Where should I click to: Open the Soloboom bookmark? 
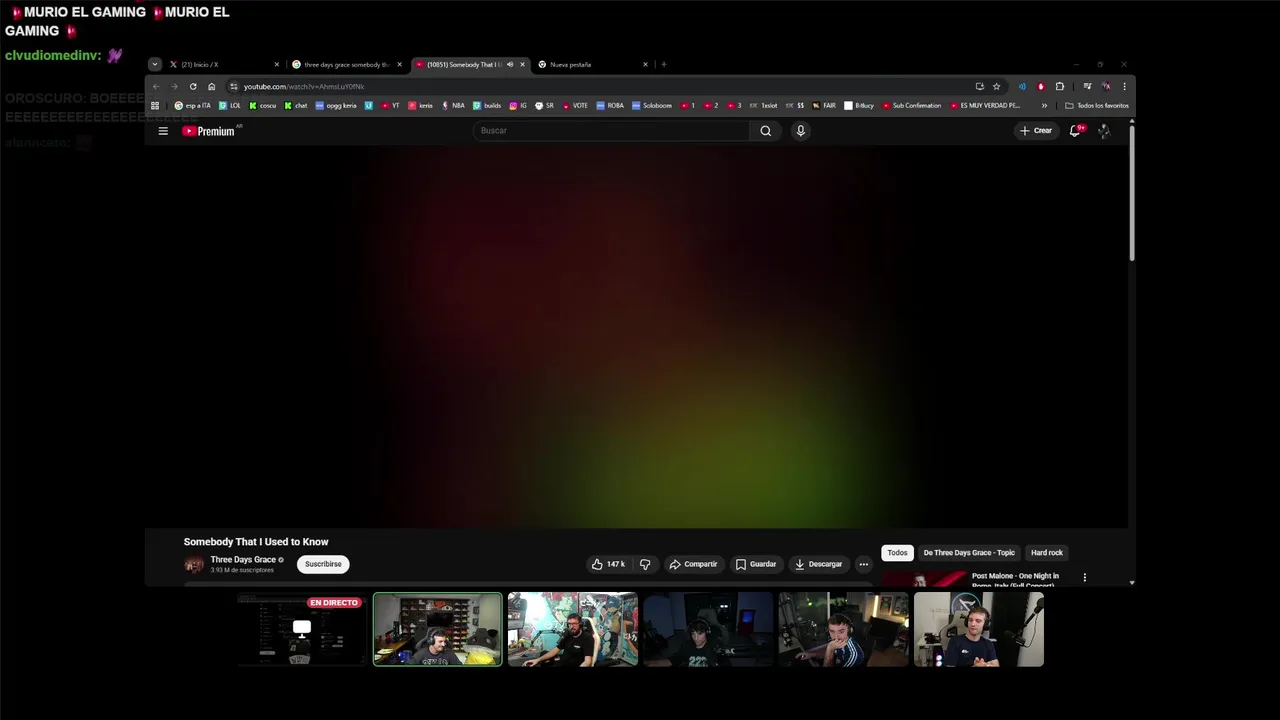[x=652, y=105]
